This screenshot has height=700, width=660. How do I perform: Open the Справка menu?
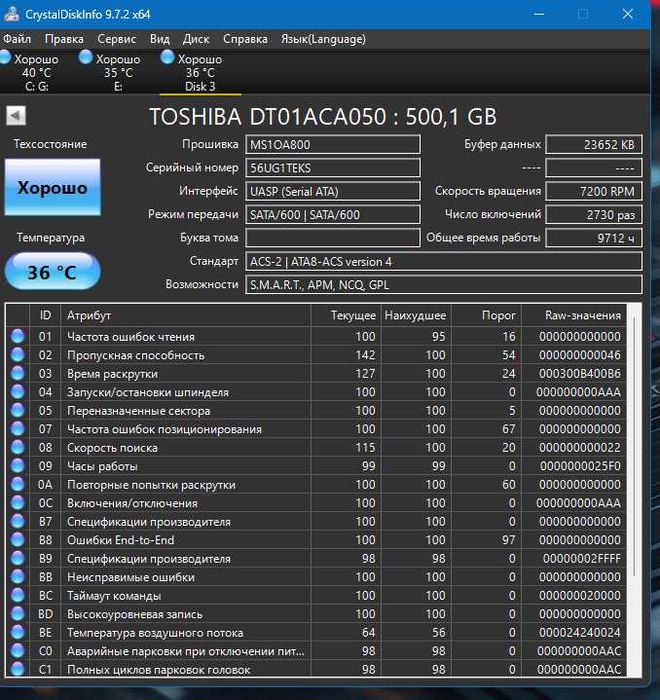click(245, 39)
